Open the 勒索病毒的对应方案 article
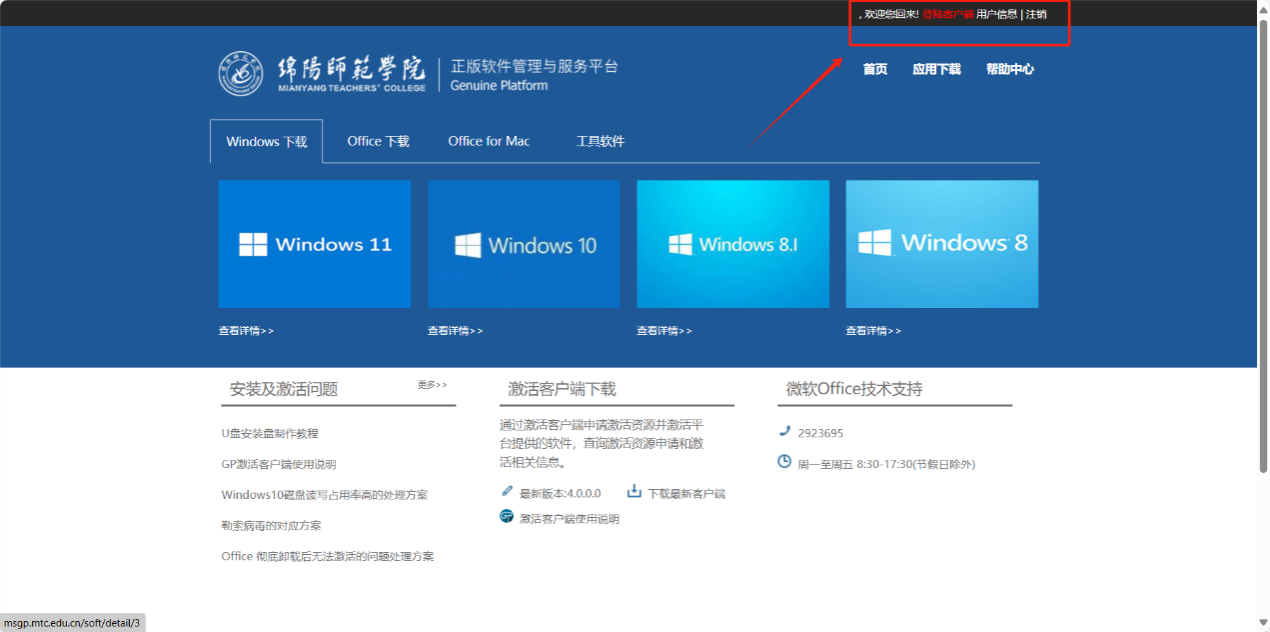Screen dimensions: 1270x632 pyautogui.click(x=271, y=525)
